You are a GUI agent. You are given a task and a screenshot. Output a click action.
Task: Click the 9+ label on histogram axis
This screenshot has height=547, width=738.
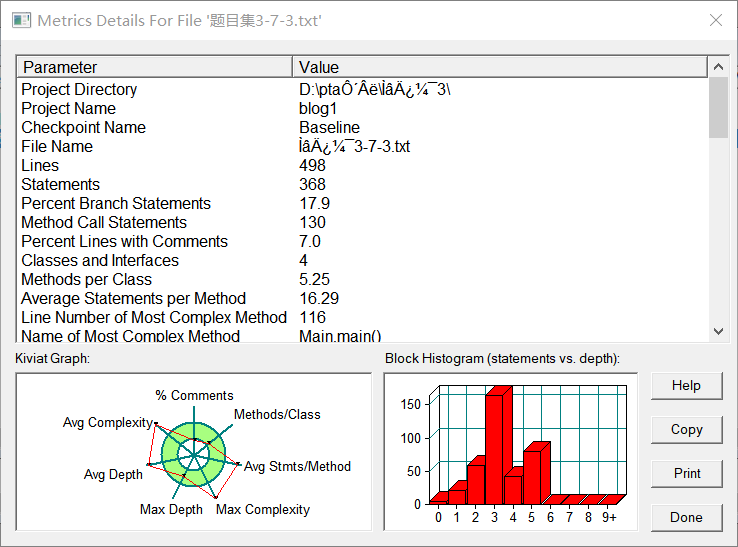pos(609,517)
